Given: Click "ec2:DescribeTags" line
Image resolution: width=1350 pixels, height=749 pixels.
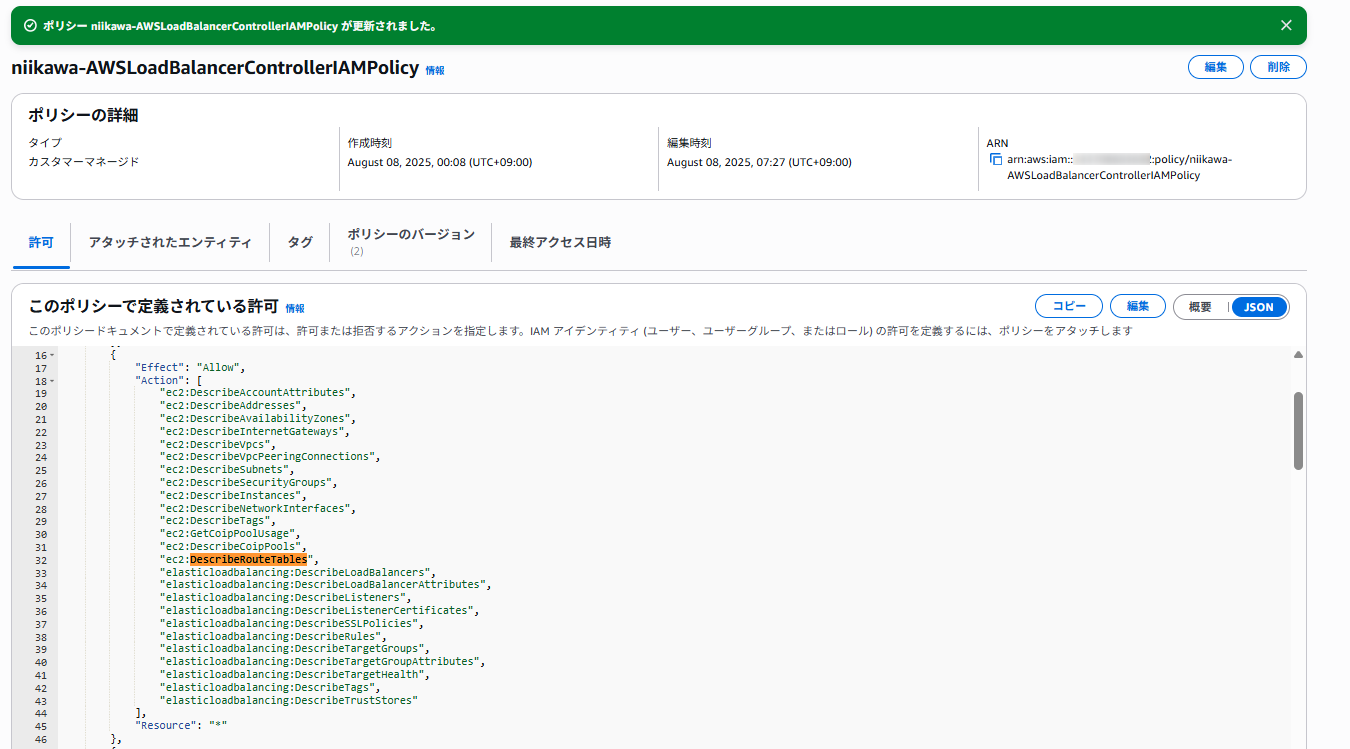Looking at the screenshot, I should click(x=218, y=521).
